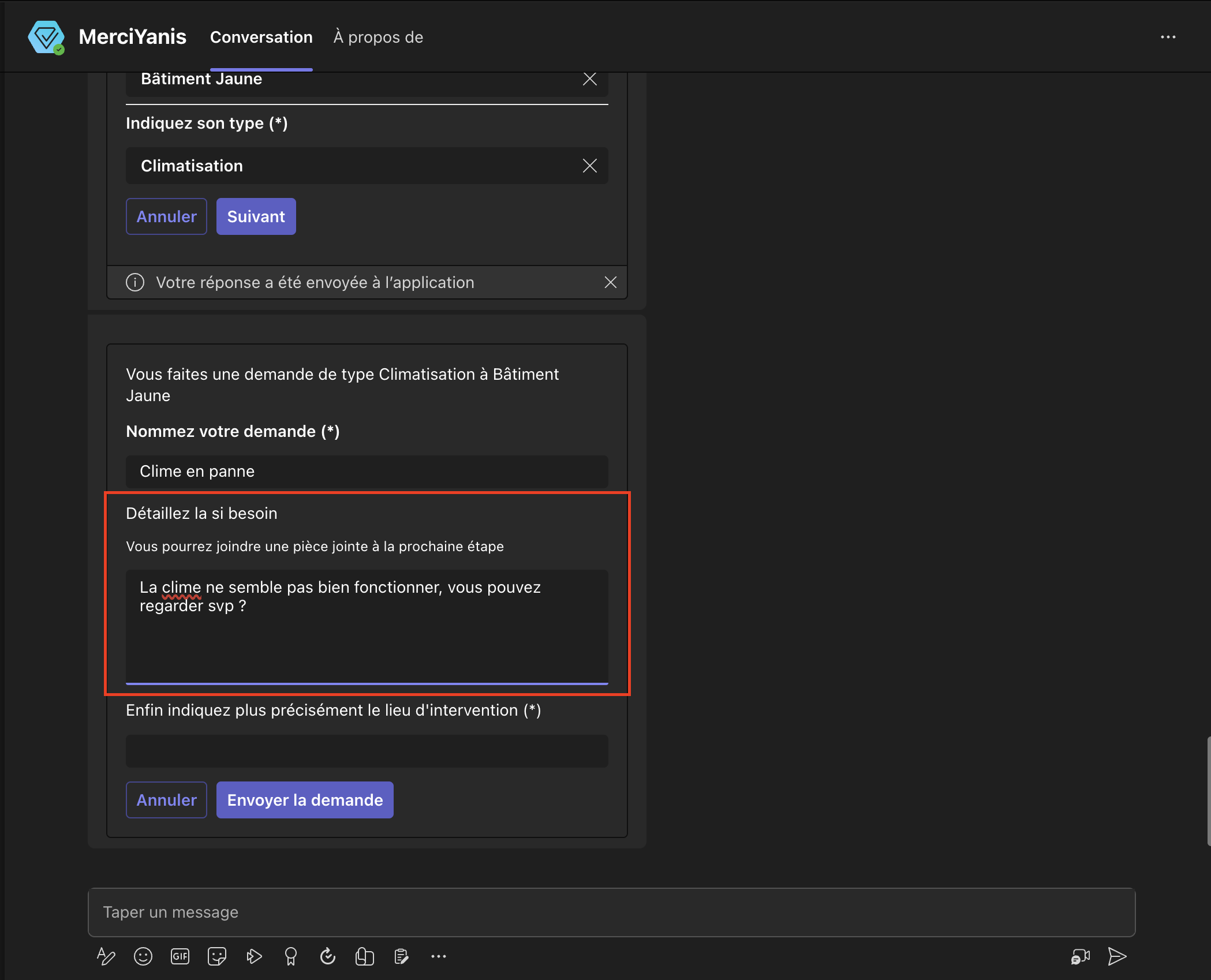Screen dimensions: 1211x980
Task: Click the send message arrow icon
Action: point(1117,956)
